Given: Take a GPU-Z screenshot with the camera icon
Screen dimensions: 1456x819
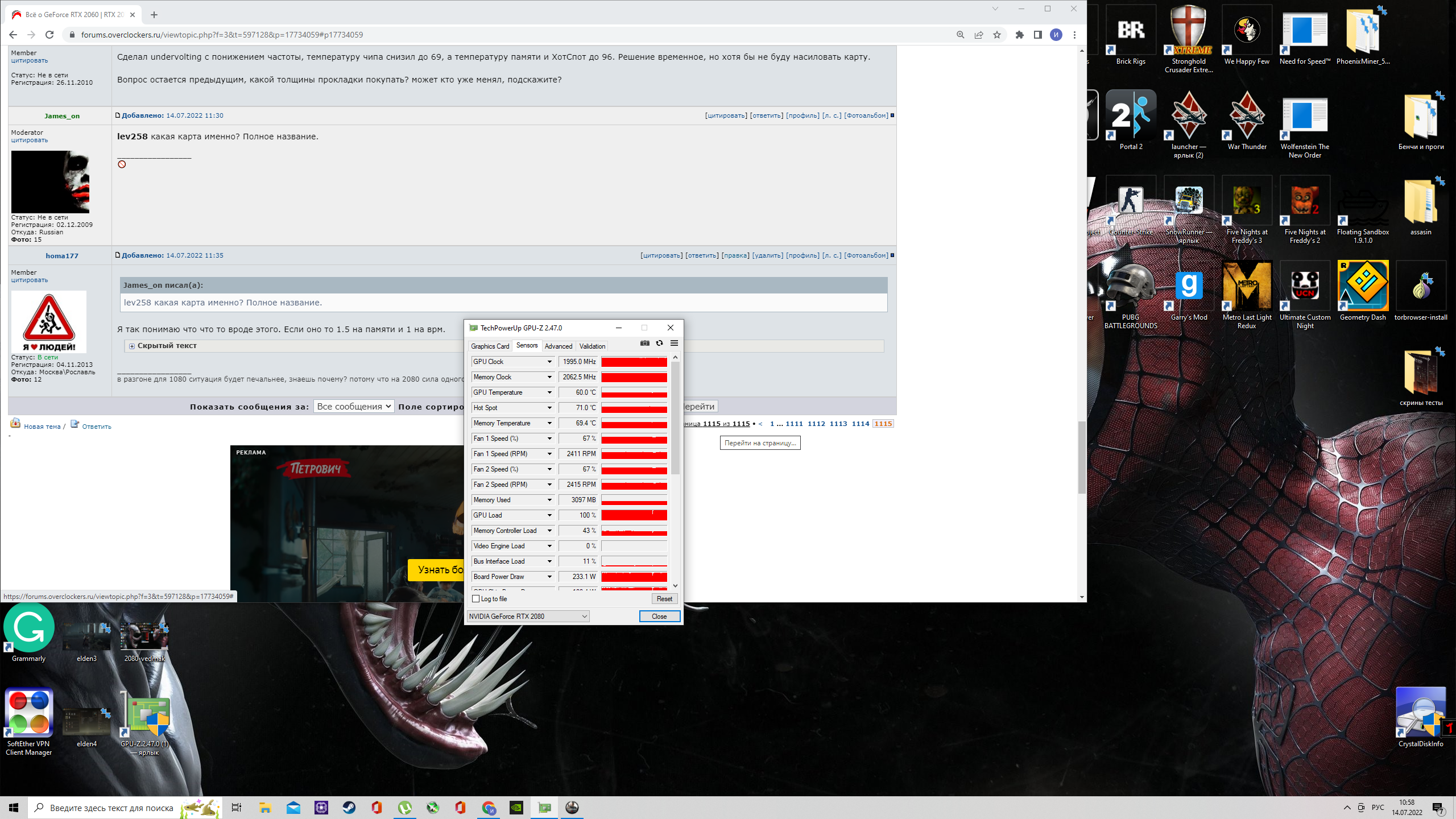Looking at the screenshot, I should tap(644, 343).
